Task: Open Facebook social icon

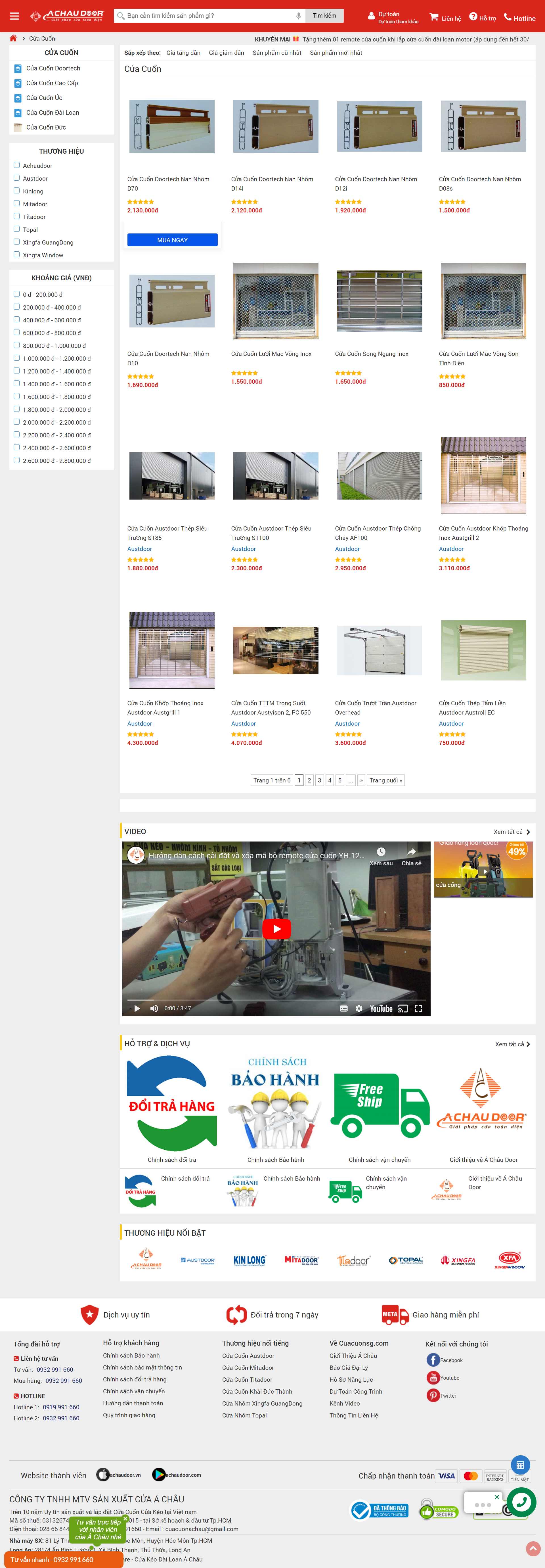Action: 433,1360
